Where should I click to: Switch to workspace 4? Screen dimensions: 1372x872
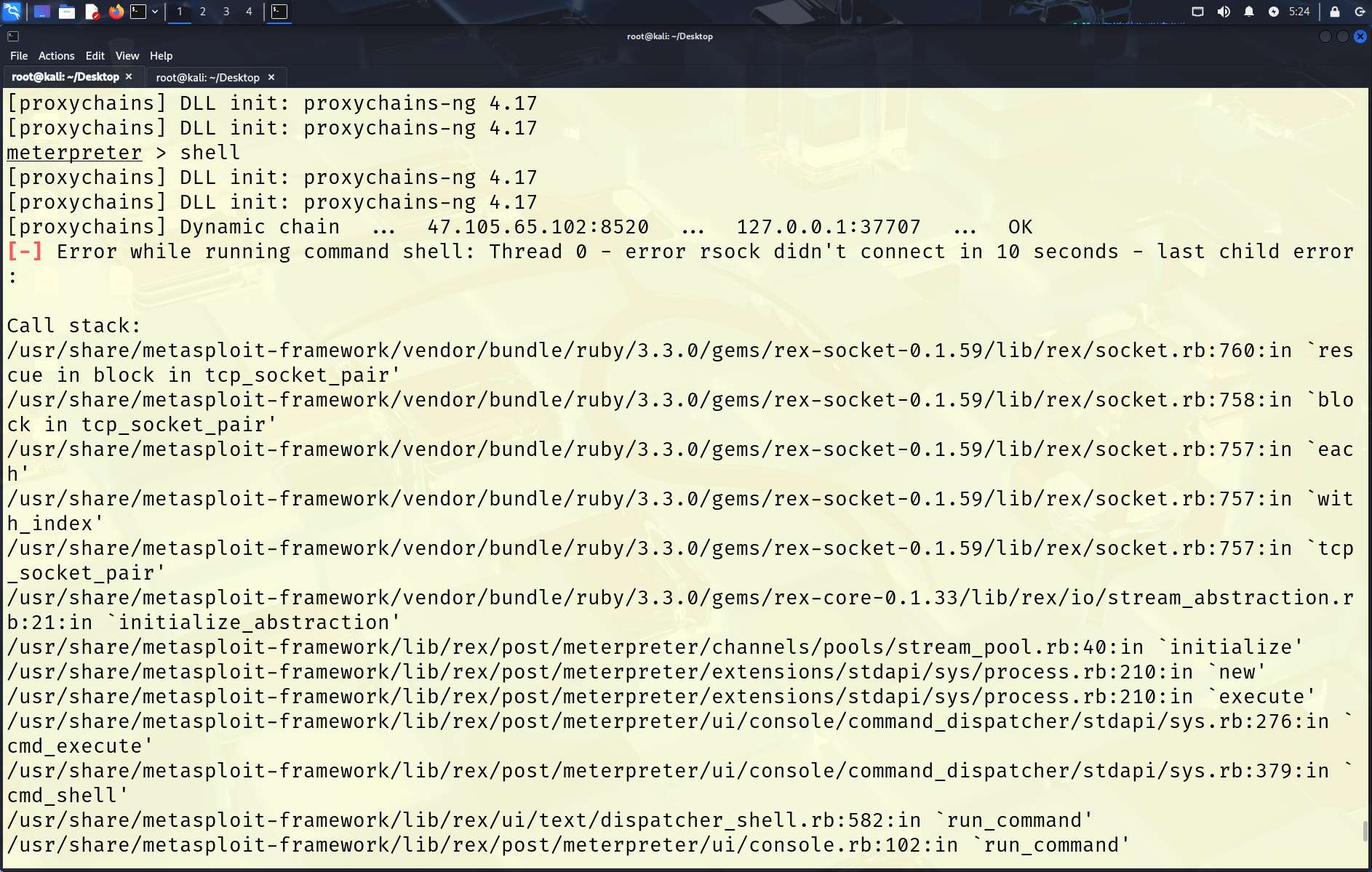249,12
